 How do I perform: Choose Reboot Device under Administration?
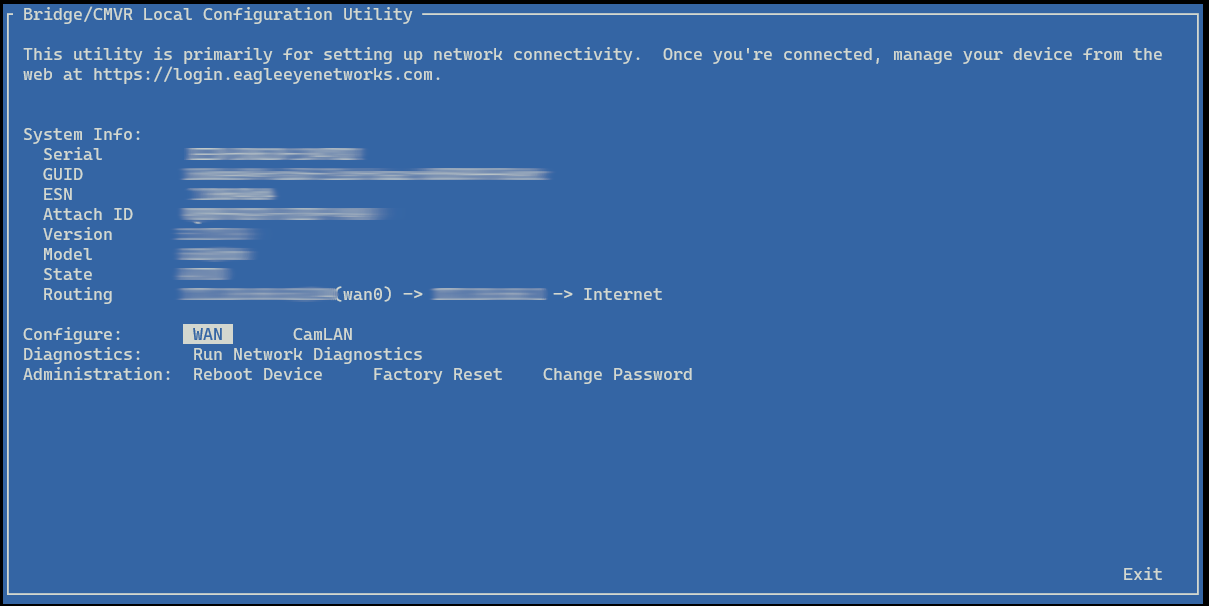258,374
